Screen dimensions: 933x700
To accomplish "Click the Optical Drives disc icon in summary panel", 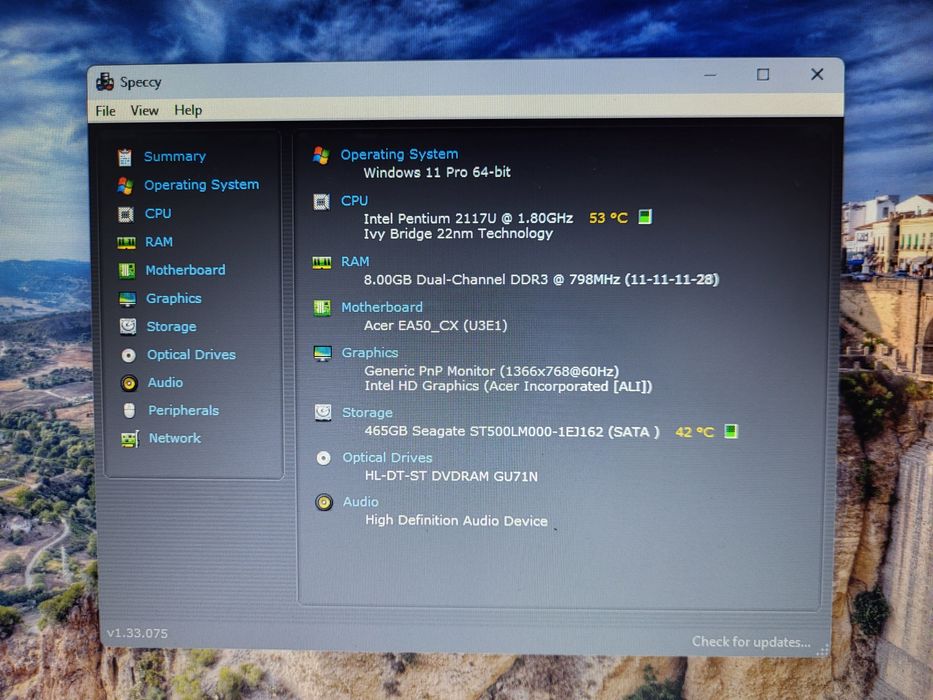I will tap(324, 458).
